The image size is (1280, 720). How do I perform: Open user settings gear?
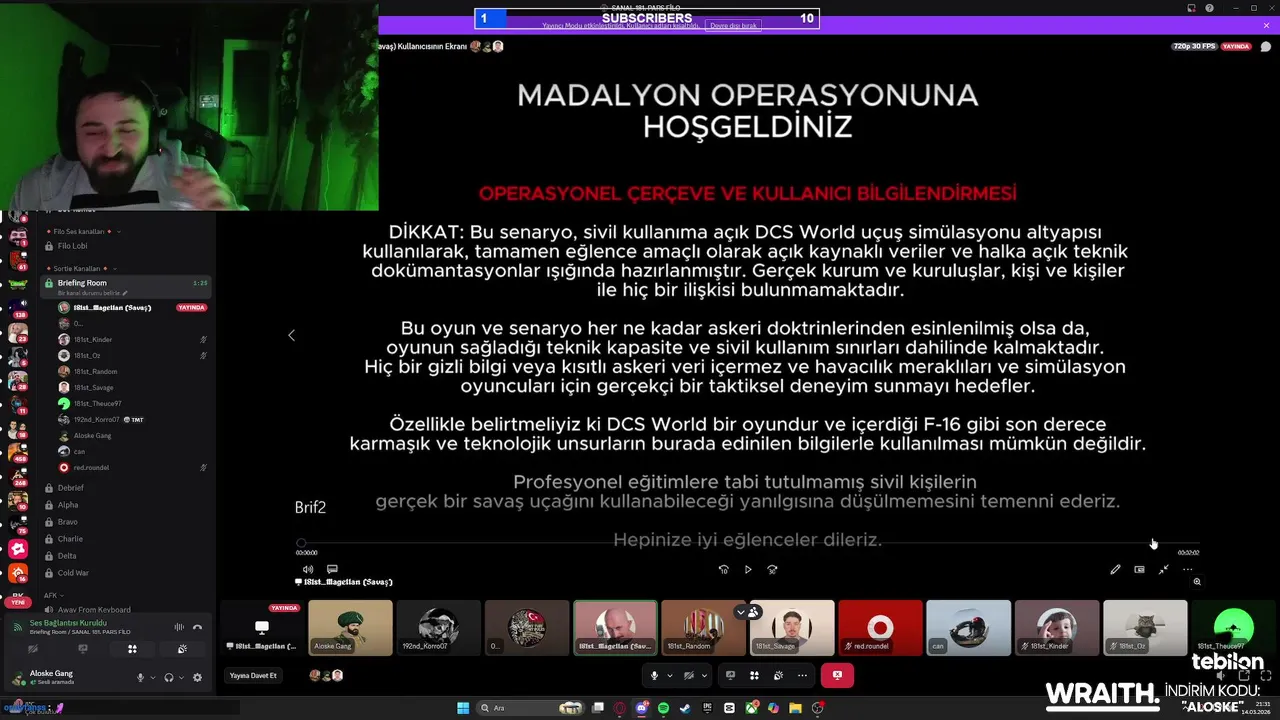[197, 677]
